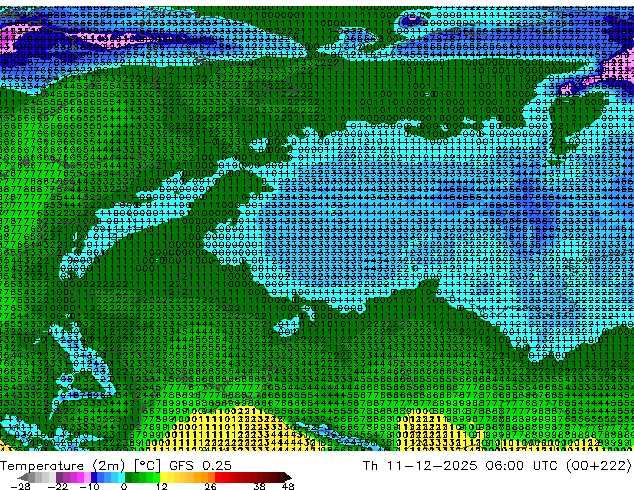This screenshot has width=634, height=490.
Task: Click the '12' scale value
Action: point(162,486)
